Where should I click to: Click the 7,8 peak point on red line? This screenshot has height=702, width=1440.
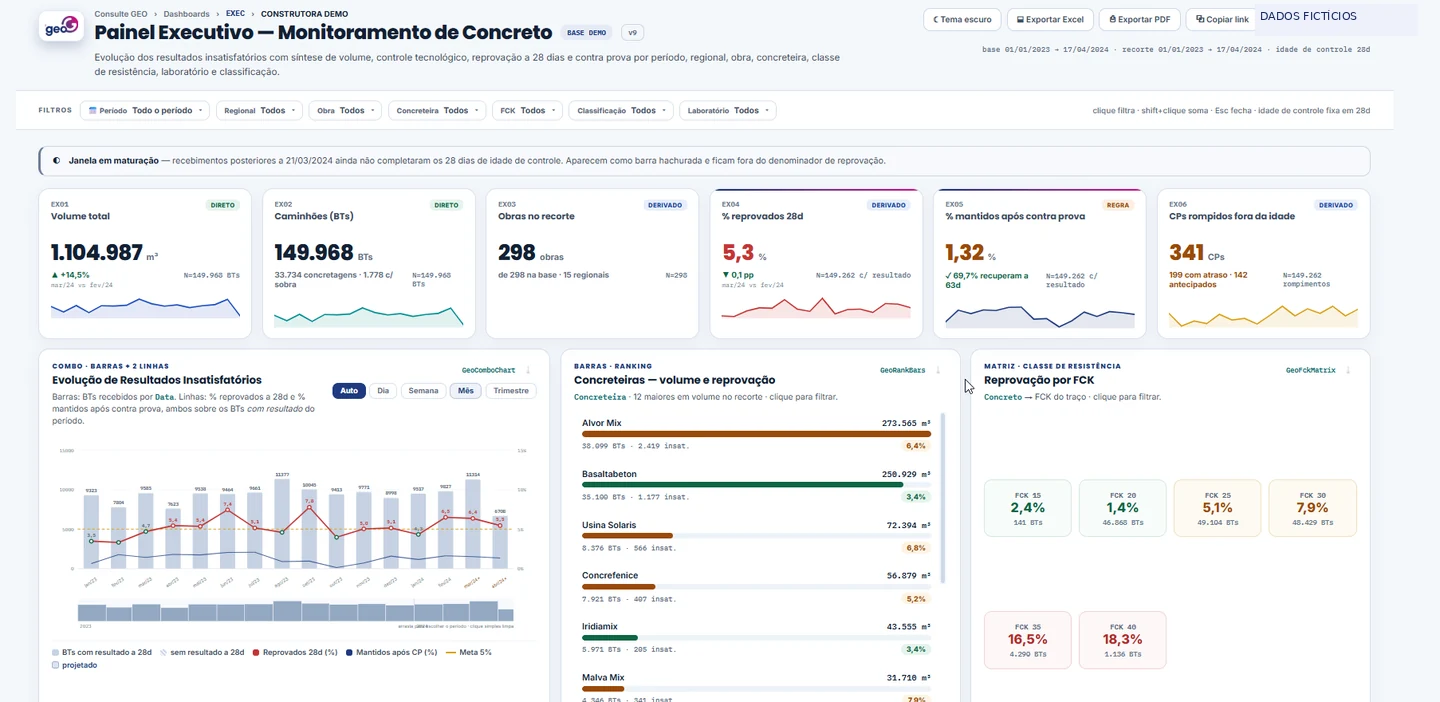(x=309, y=507)
